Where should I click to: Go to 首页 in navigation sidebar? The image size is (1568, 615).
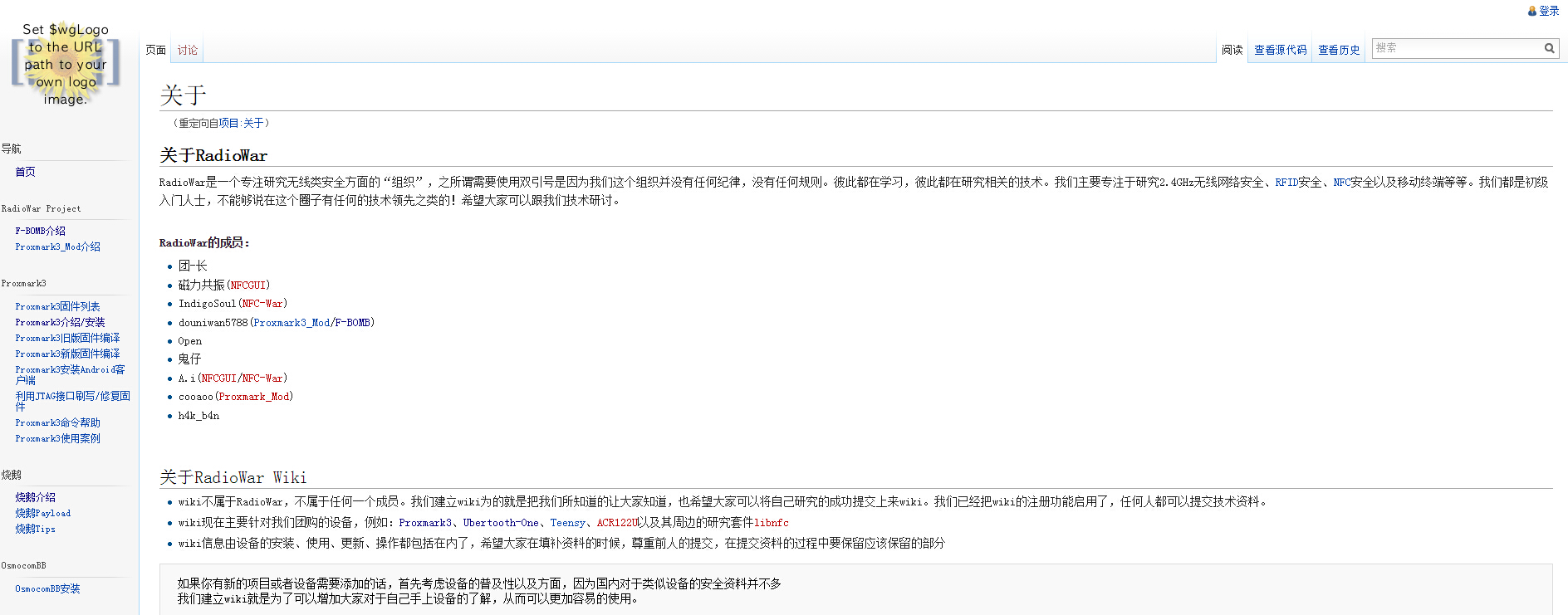click(25, 172)
